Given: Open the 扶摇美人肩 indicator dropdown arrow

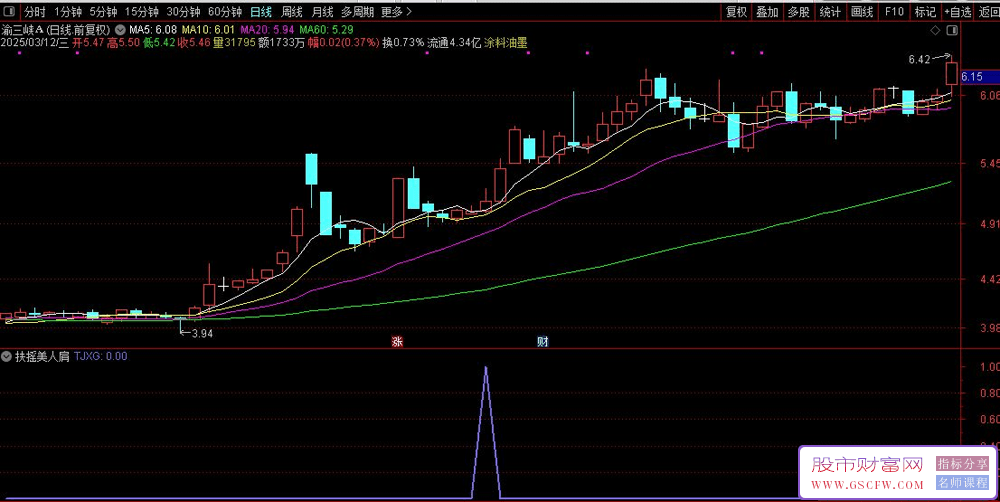Looking at the screenshot, I should coord(7,356).
